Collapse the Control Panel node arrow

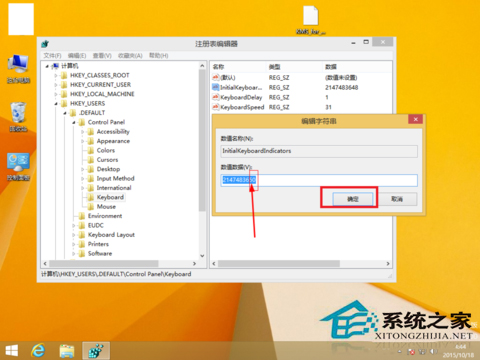point(74,122)
